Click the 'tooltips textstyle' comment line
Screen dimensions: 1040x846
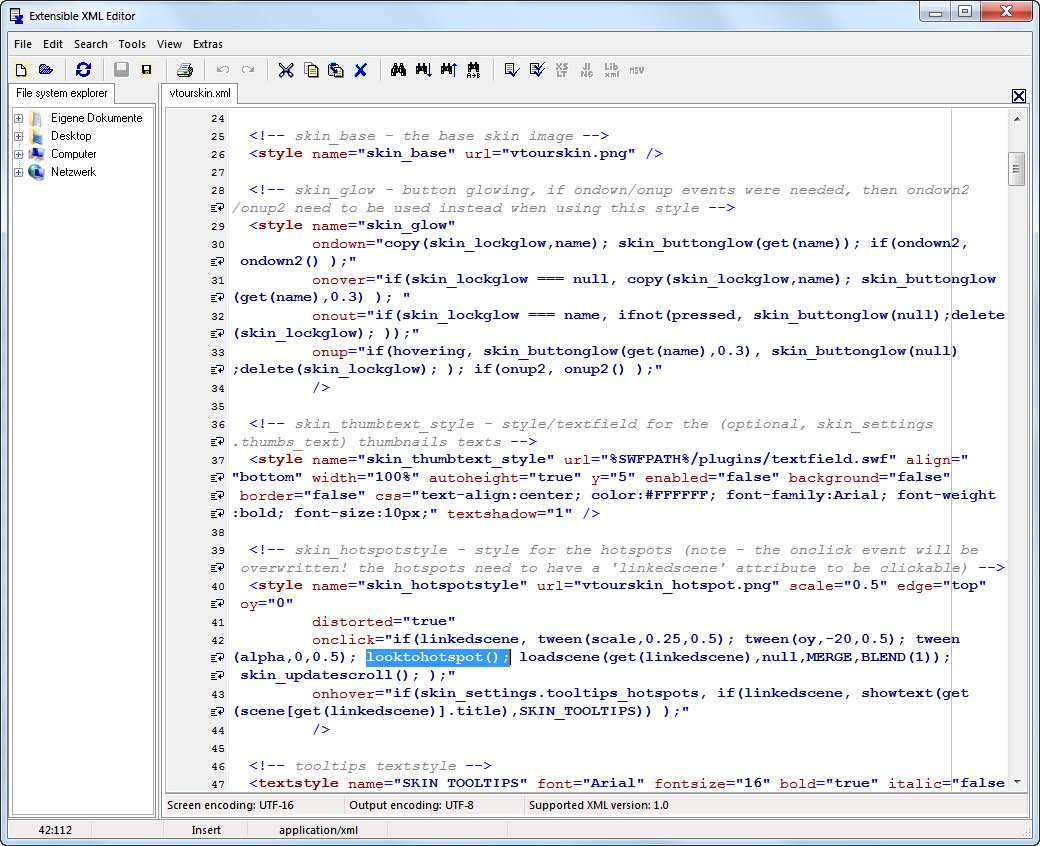click(x=370, y=766)
